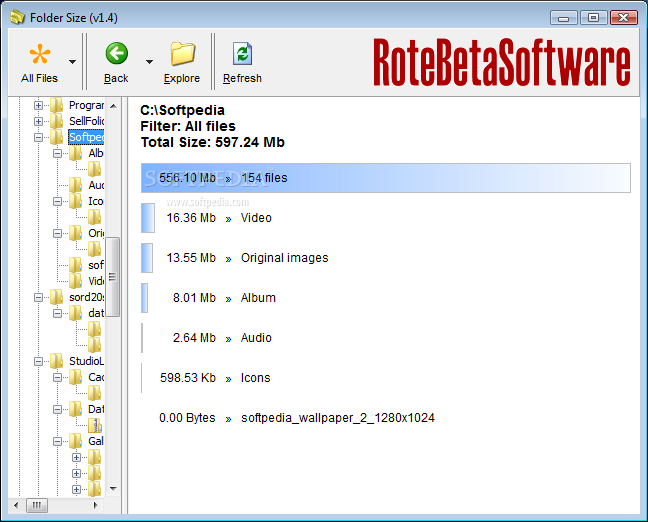Click the Program folder icon

pos(56,105)
